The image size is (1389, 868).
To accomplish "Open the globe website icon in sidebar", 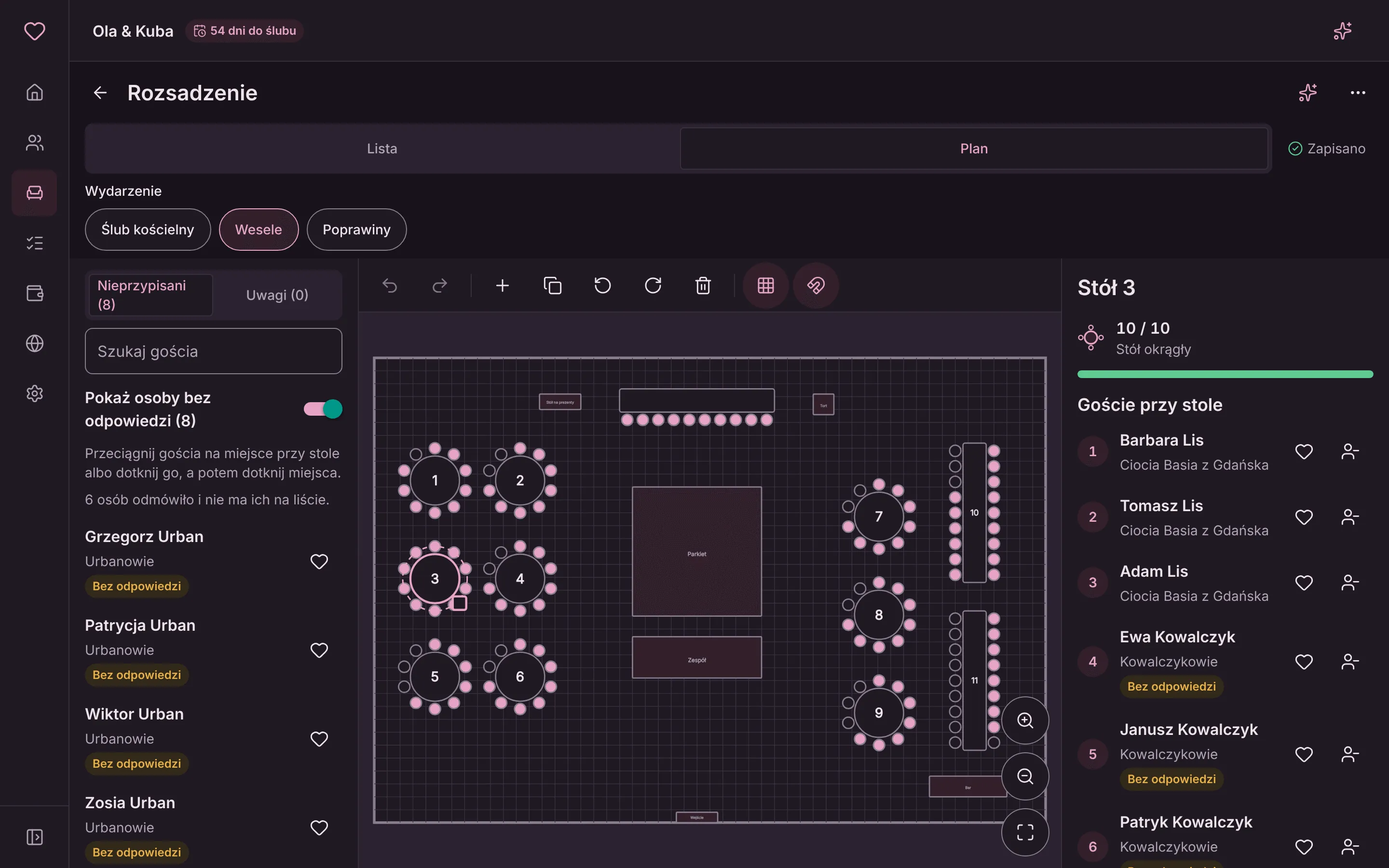I will pos(34,343).
